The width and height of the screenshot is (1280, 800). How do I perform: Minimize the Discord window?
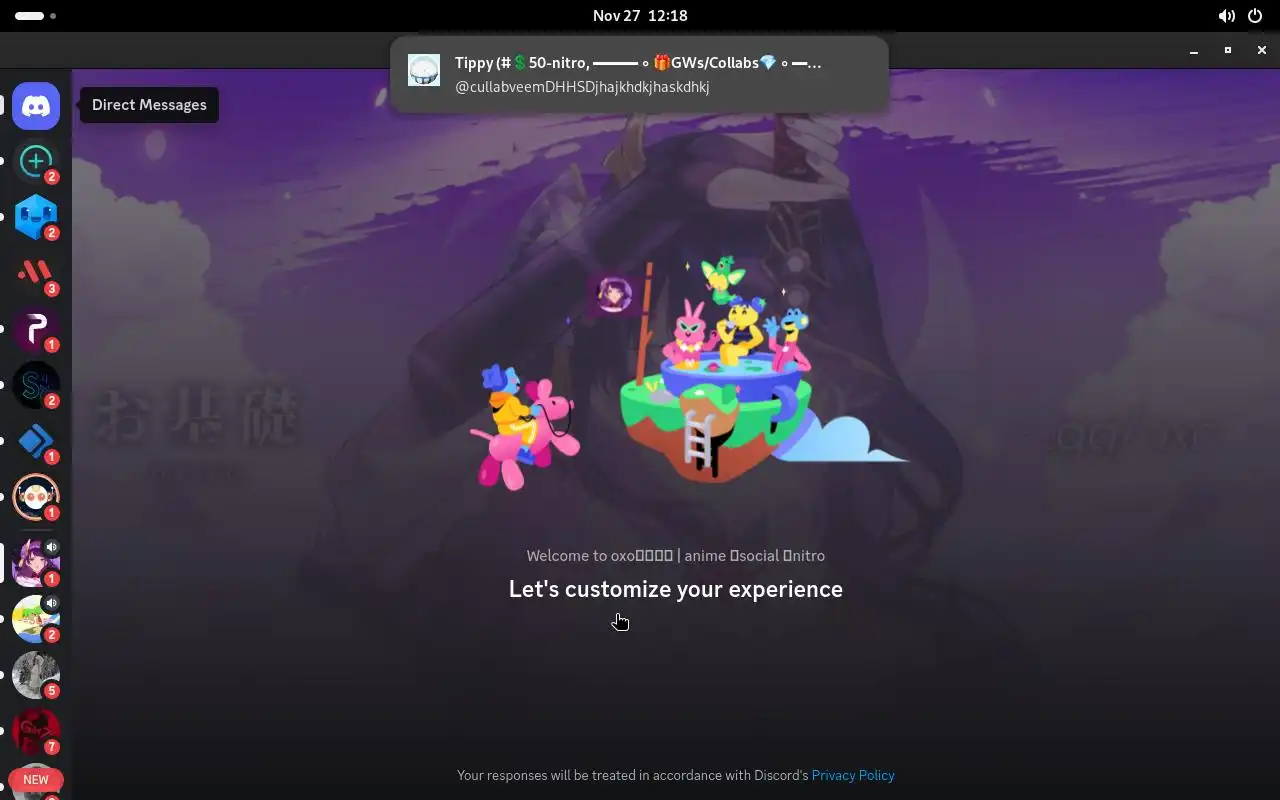[x=1194, y=50]
